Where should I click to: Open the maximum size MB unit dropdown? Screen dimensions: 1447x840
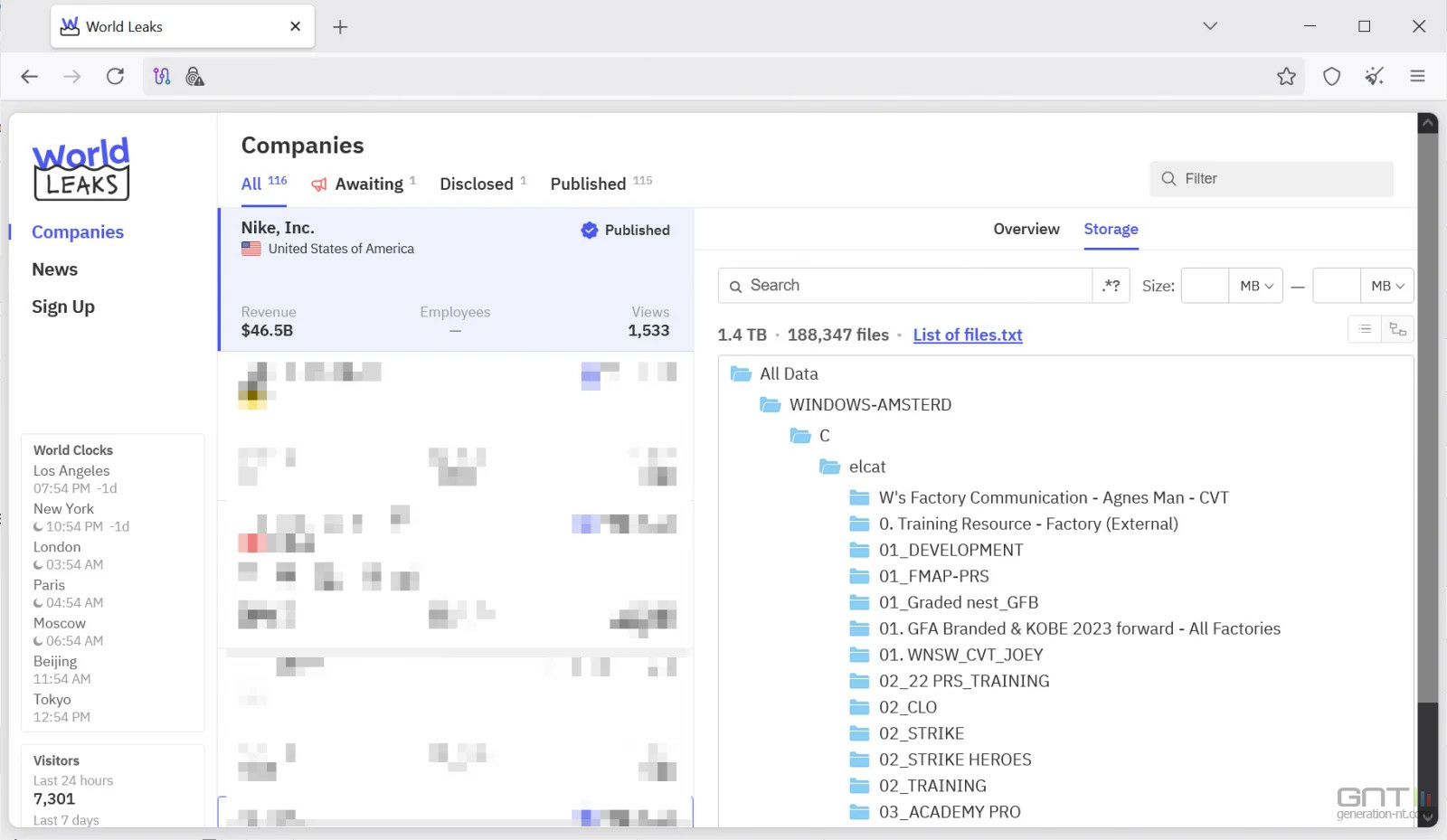coord(1386,286)
